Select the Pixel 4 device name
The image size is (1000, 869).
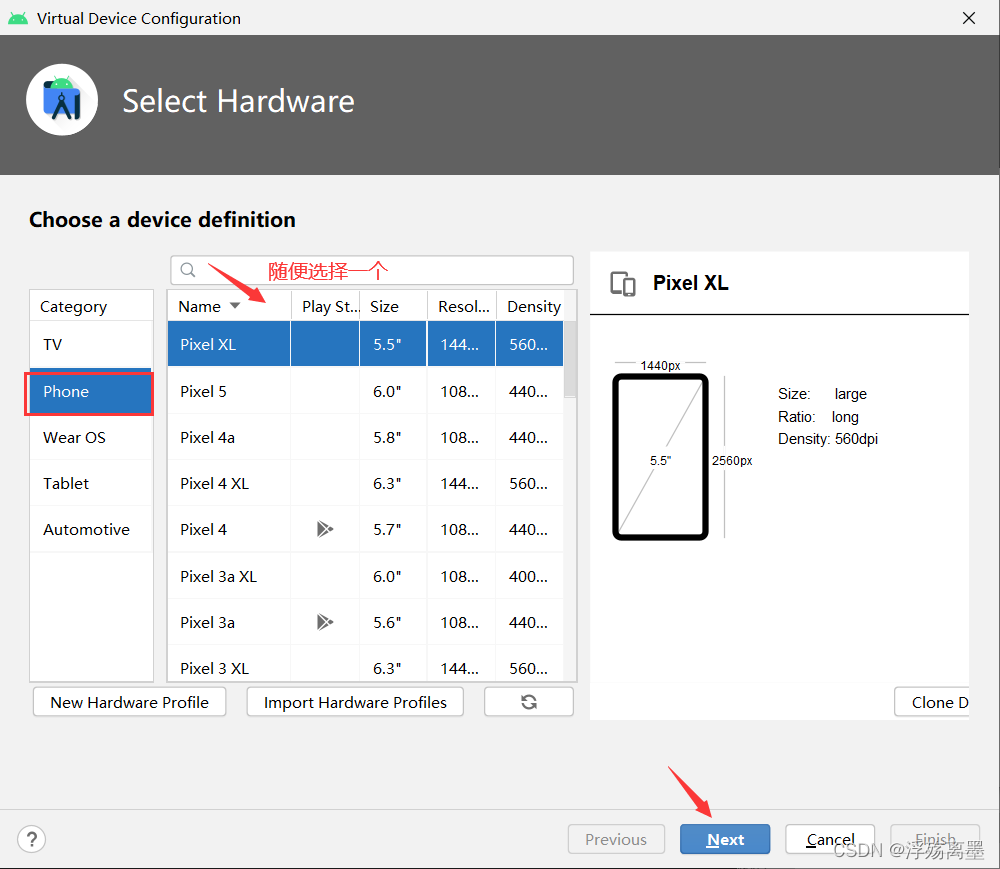[x=203, y=529]
